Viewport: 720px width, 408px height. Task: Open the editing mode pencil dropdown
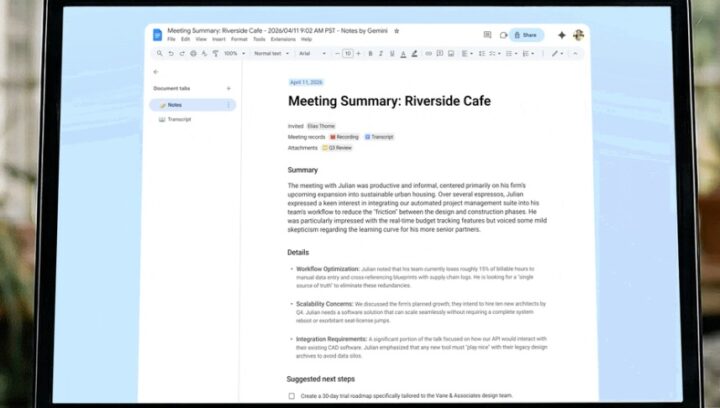[557, 54]
